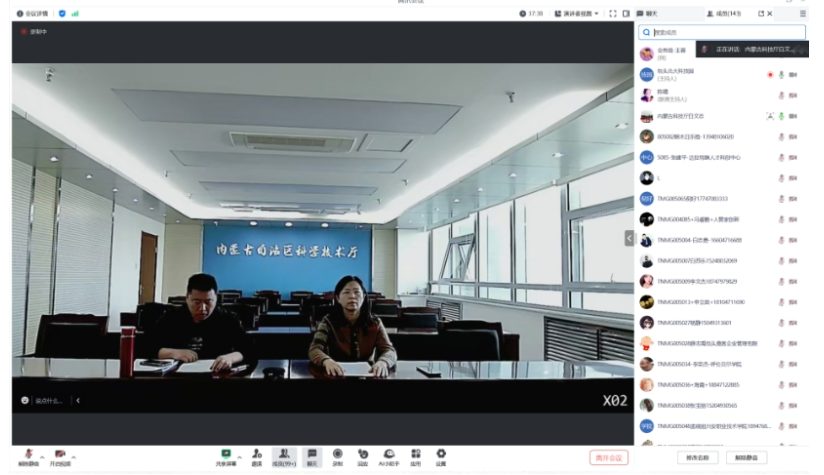Toggle green microphone of fourth member row
The width and height of the screenshot is (824, 475).
point(781,116)
